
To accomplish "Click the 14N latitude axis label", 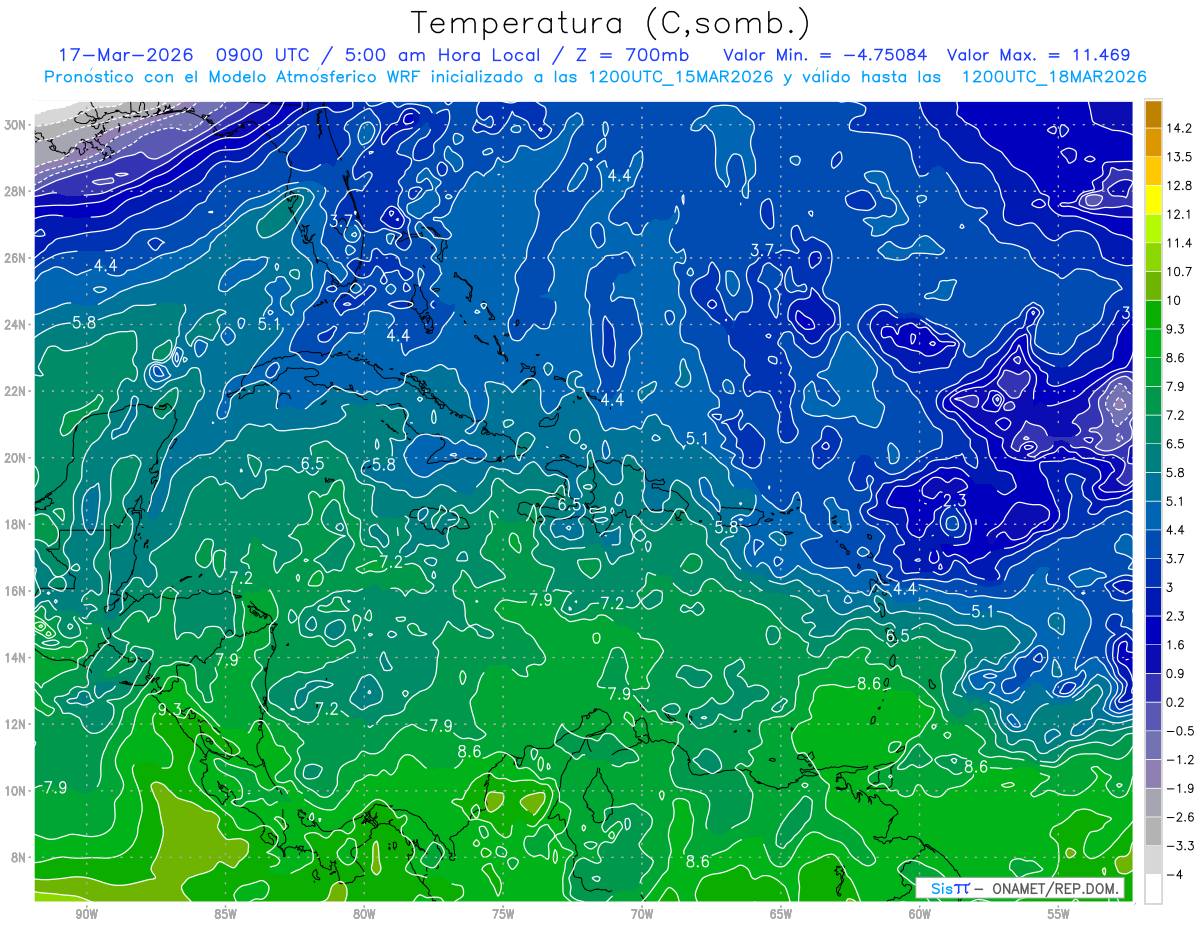I will point(17,657).
